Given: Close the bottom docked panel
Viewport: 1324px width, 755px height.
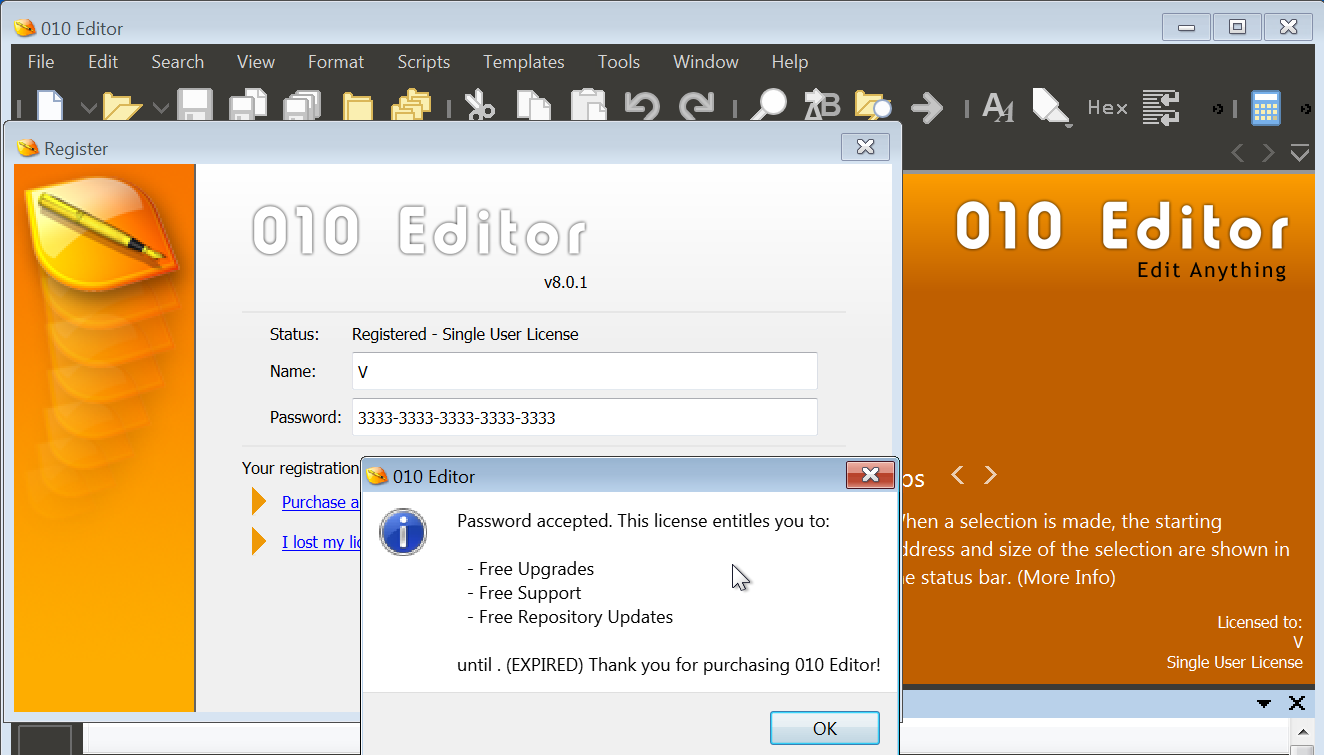Looking at the screenshot, I should pyautogui.click(x=1297, y=703).
